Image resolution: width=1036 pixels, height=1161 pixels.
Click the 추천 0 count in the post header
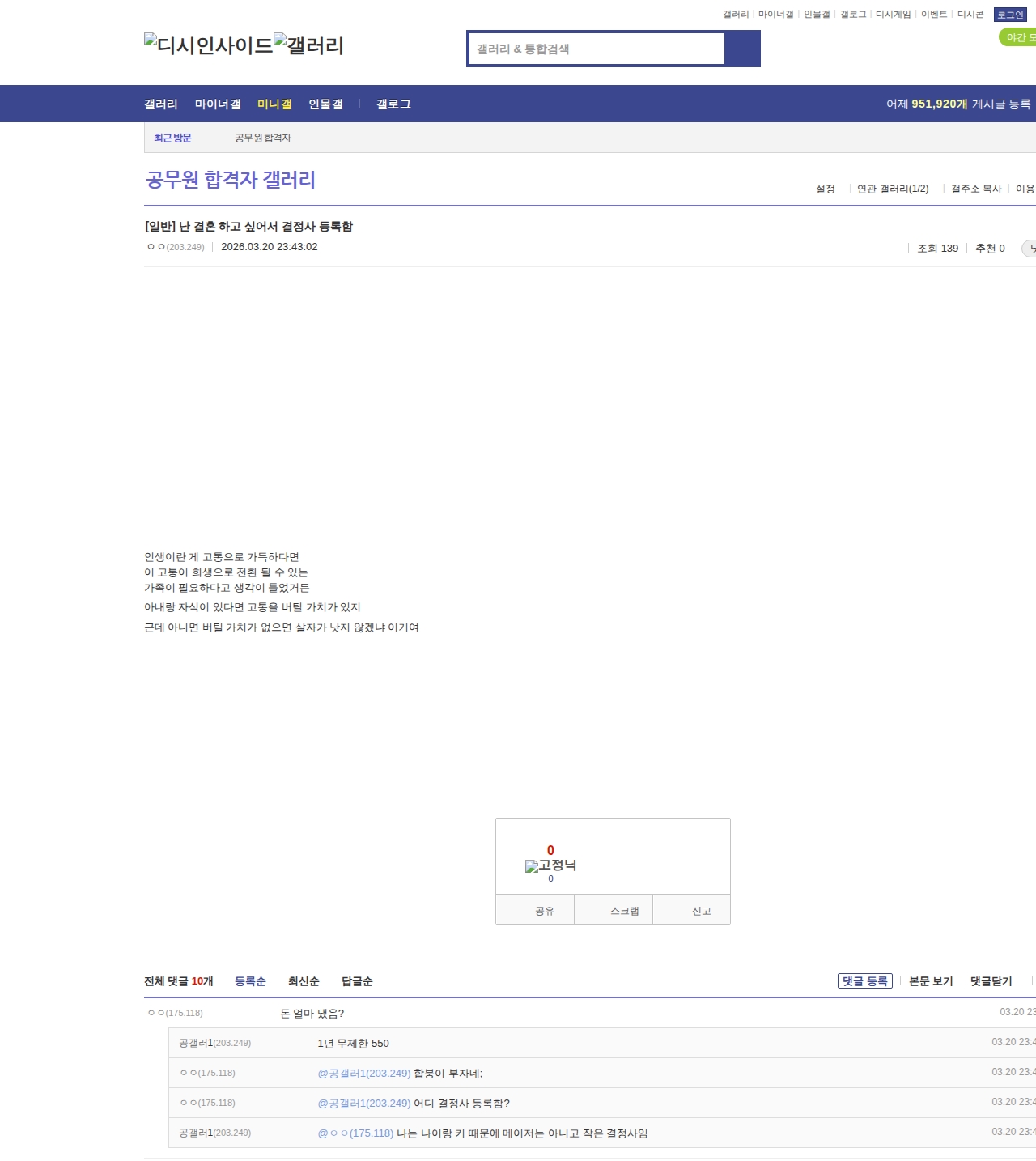click(x=990, y=249)
